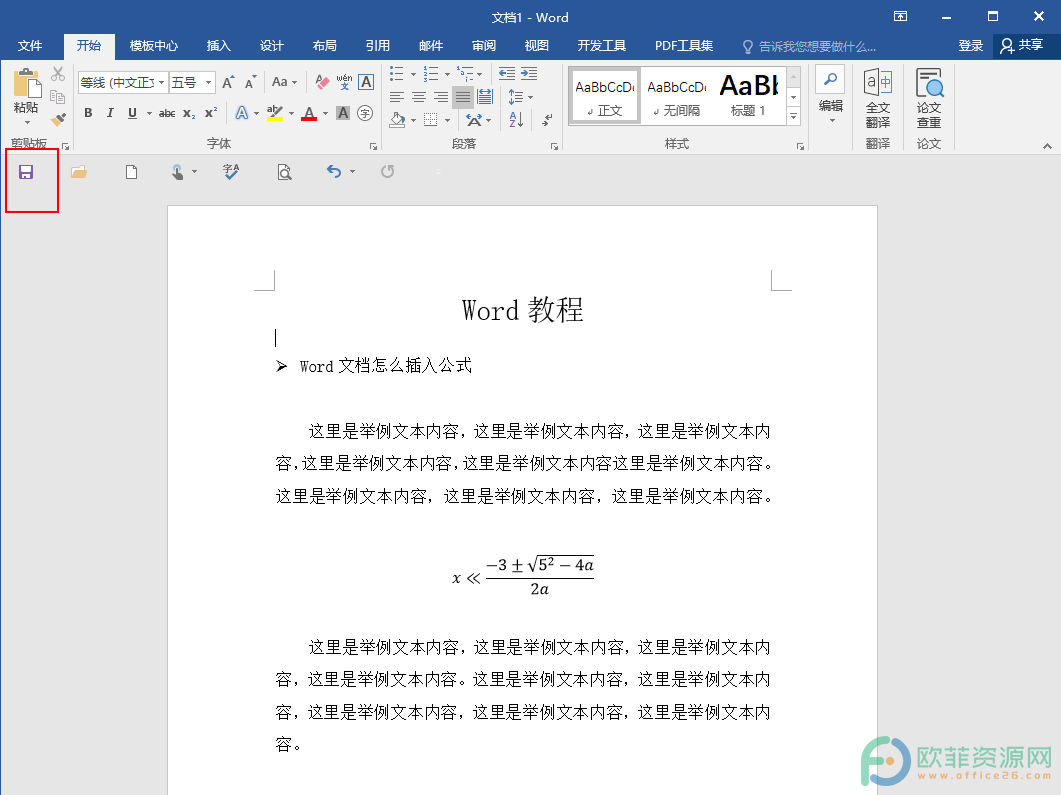Open the Font dialog launcher
Screen dimensions: 1061x795
[x=373, y=146]
